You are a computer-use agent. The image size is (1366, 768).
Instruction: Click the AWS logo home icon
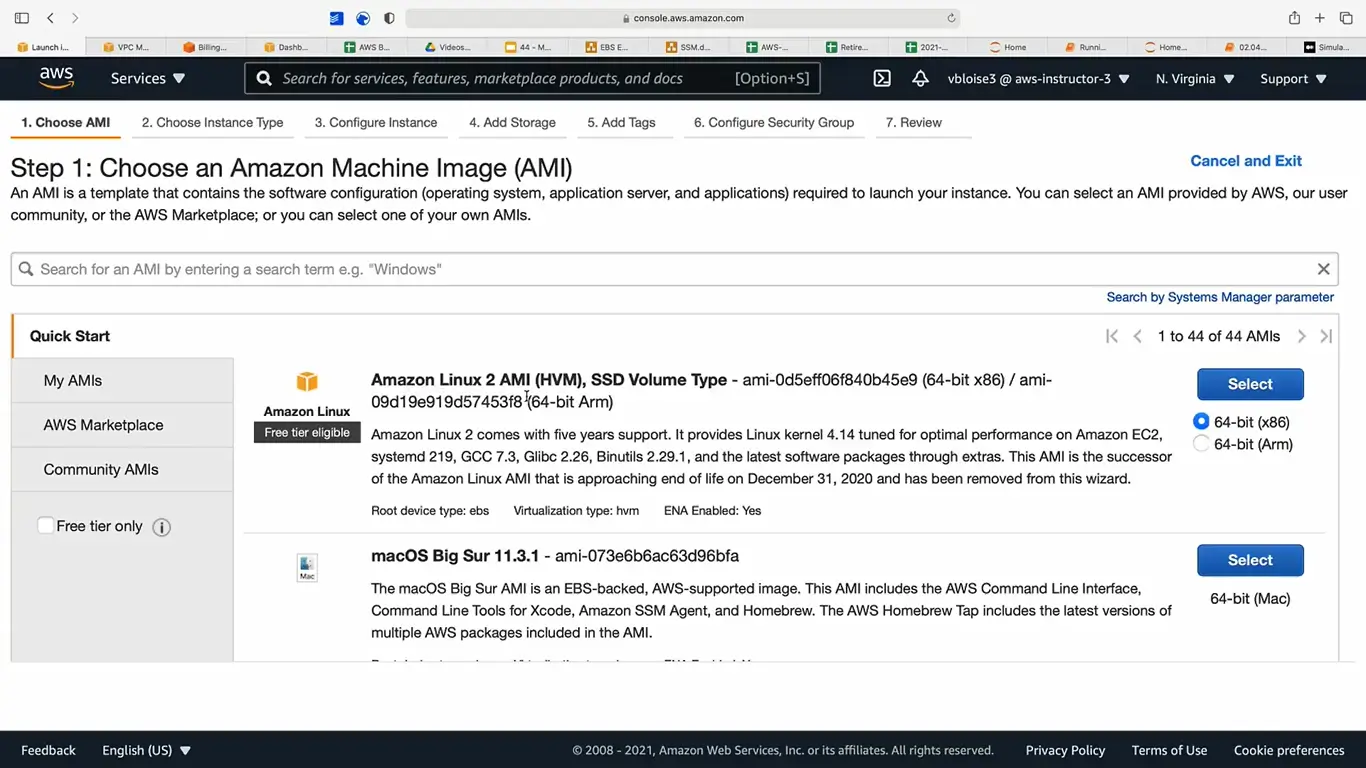[x=57, y=78]
